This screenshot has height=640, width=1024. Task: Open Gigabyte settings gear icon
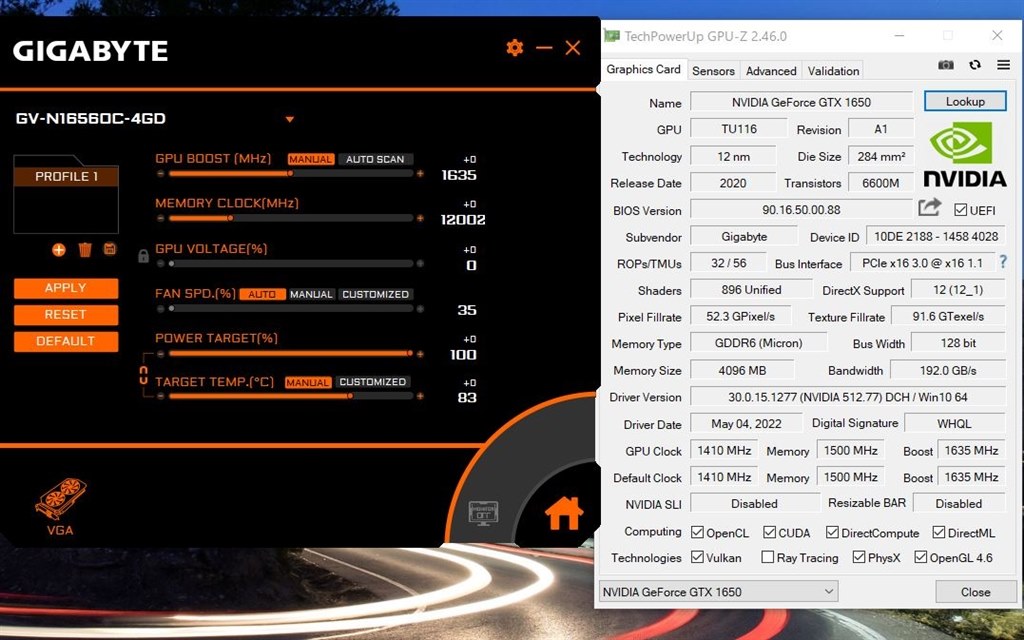(515, 48)
